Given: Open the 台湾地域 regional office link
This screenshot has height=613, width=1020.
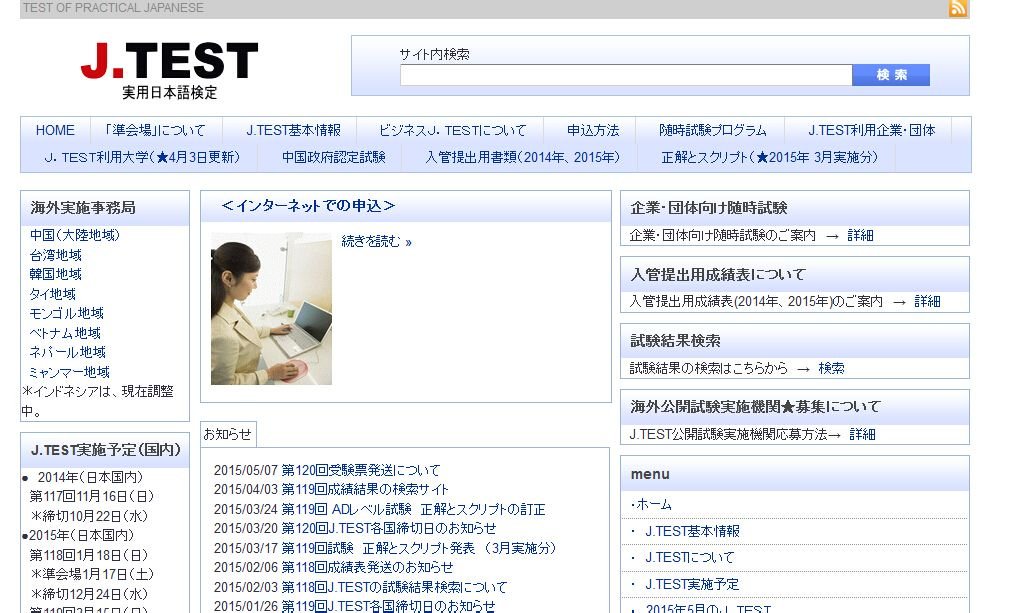Looking at the screenshot, I should 55,254.
